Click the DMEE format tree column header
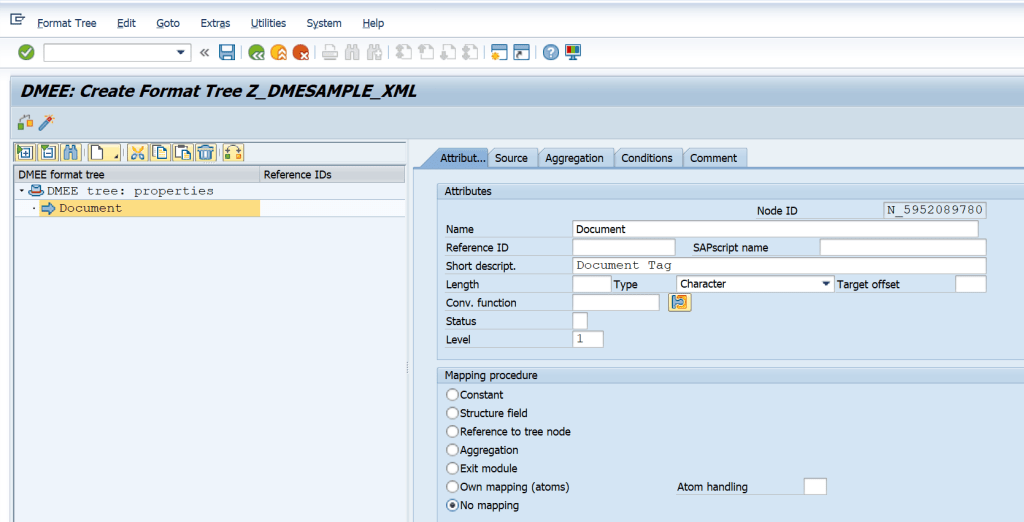 click(x=137, y=174)
